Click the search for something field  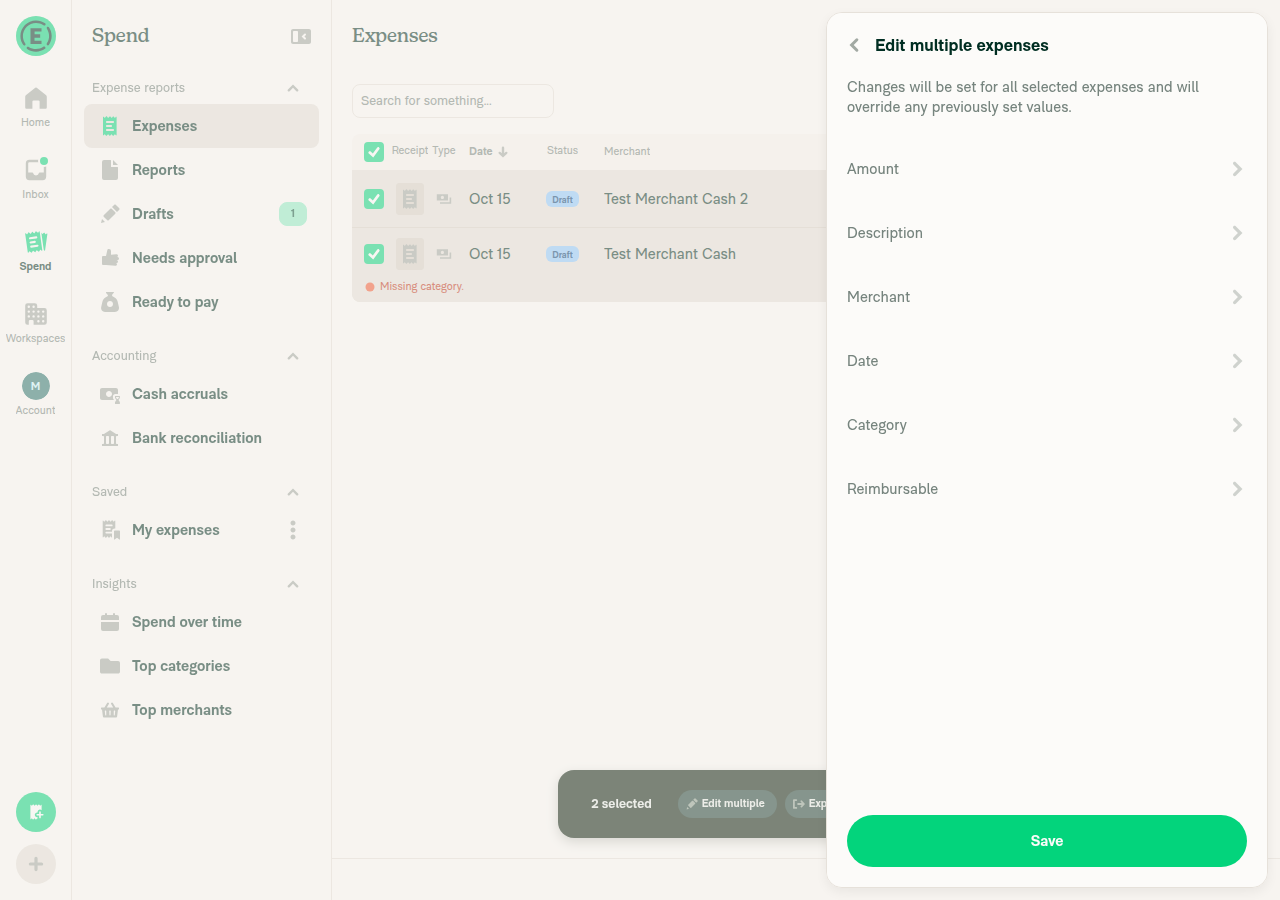[453, 101]
